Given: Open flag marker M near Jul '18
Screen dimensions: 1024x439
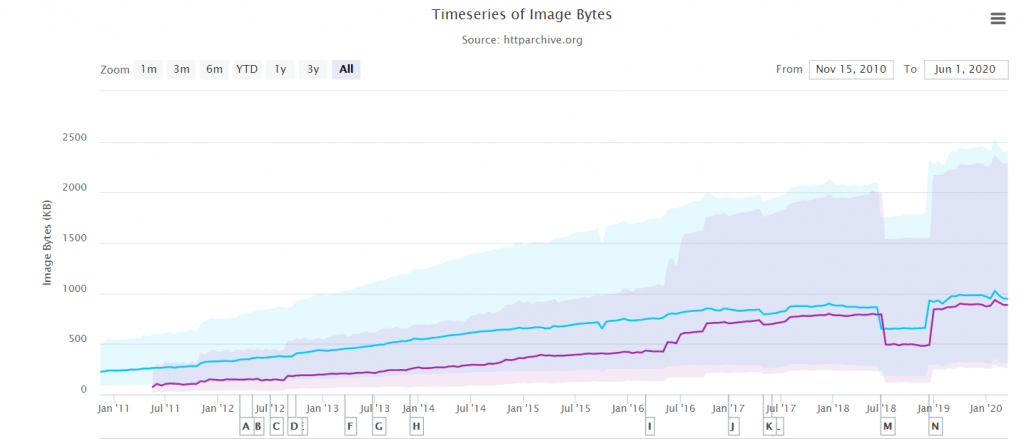Looking at the screenshot, I should click(x=887, y=426).
